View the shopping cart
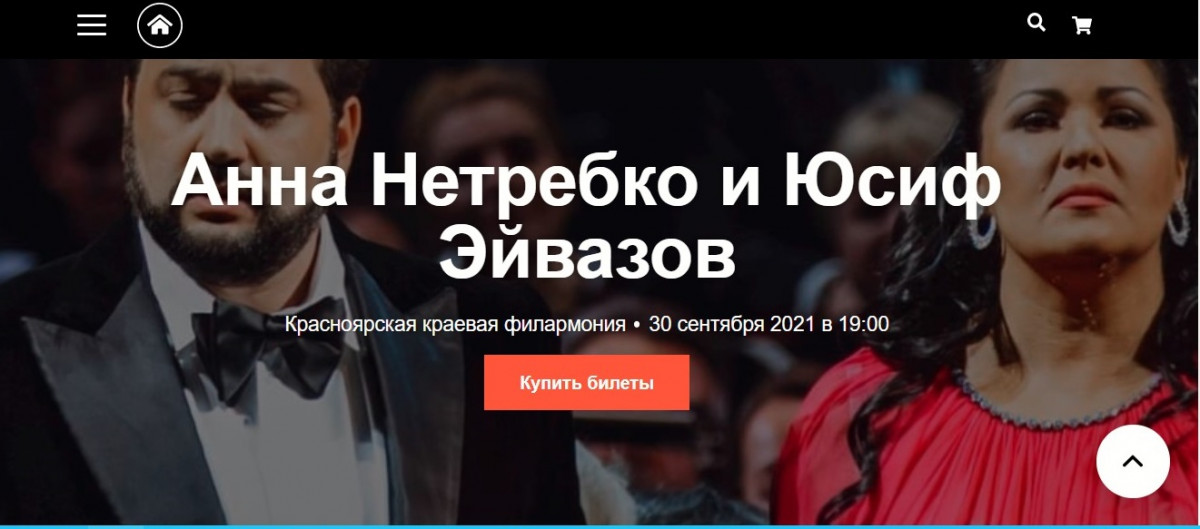 tap(1081, 26)
